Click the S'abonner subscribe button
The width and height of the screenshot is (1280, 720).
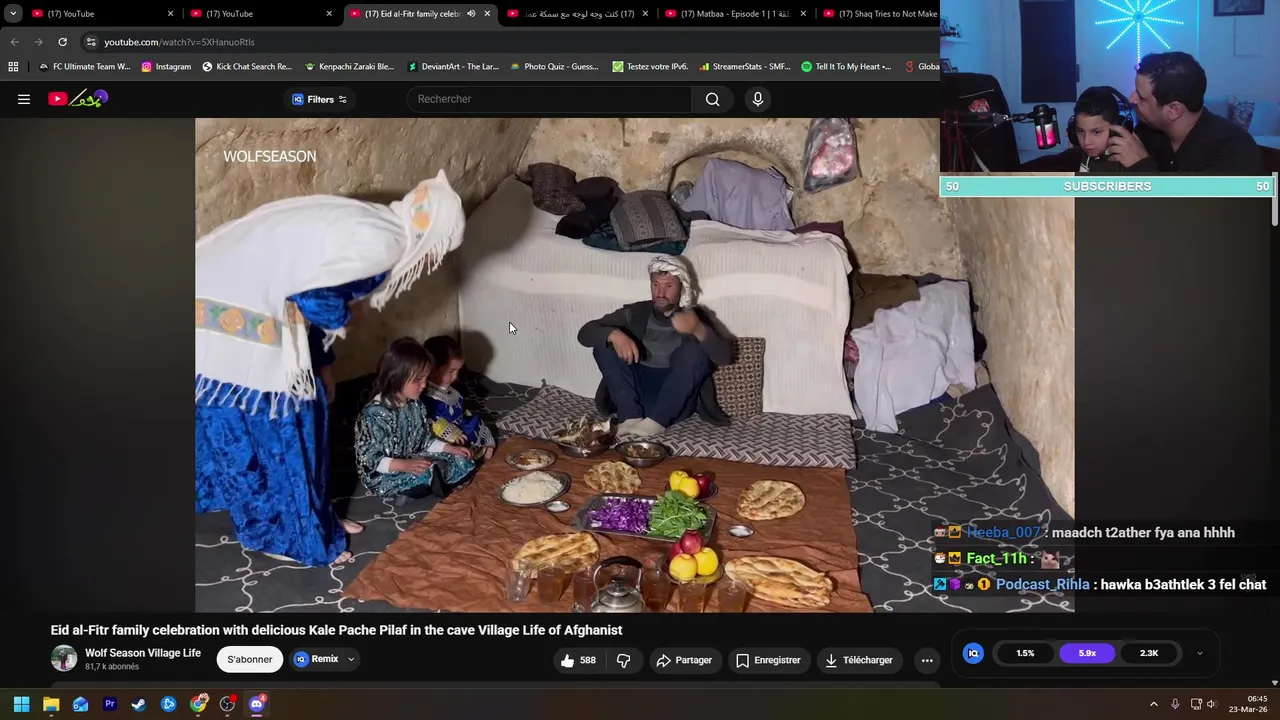249,659
